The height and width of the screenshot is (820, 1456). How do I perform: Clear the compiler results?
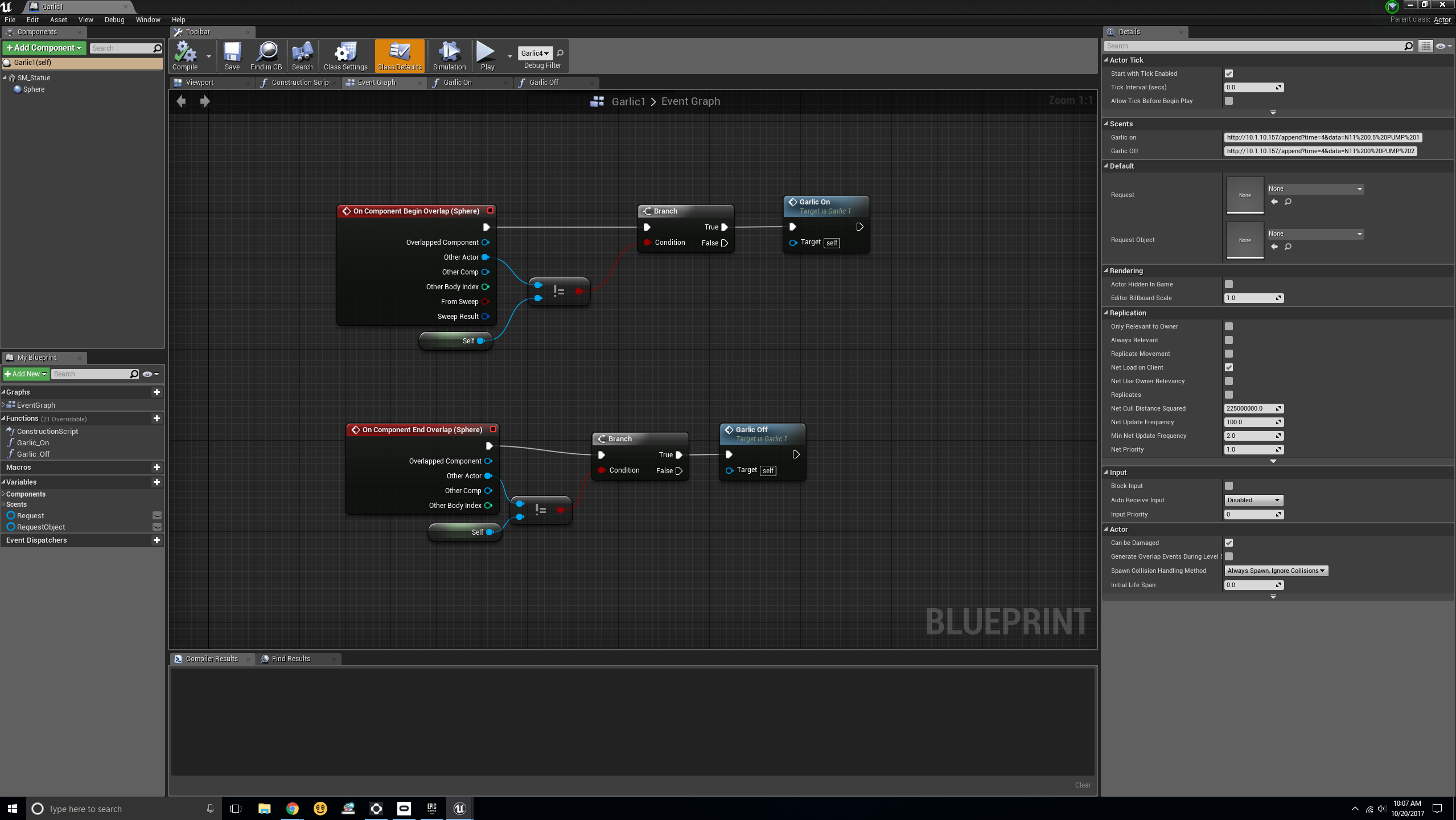tap(1083, 785)
